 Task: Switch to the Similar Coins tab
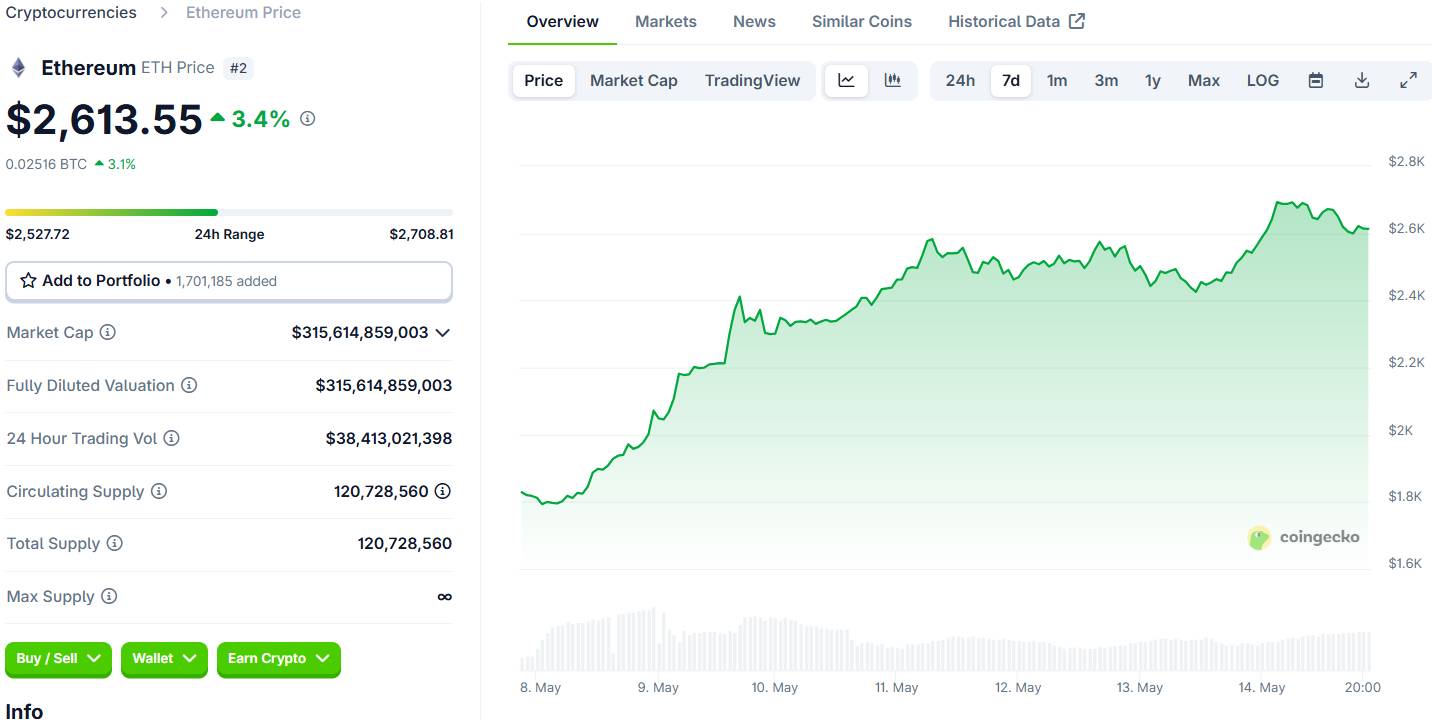tap(862, 21)
